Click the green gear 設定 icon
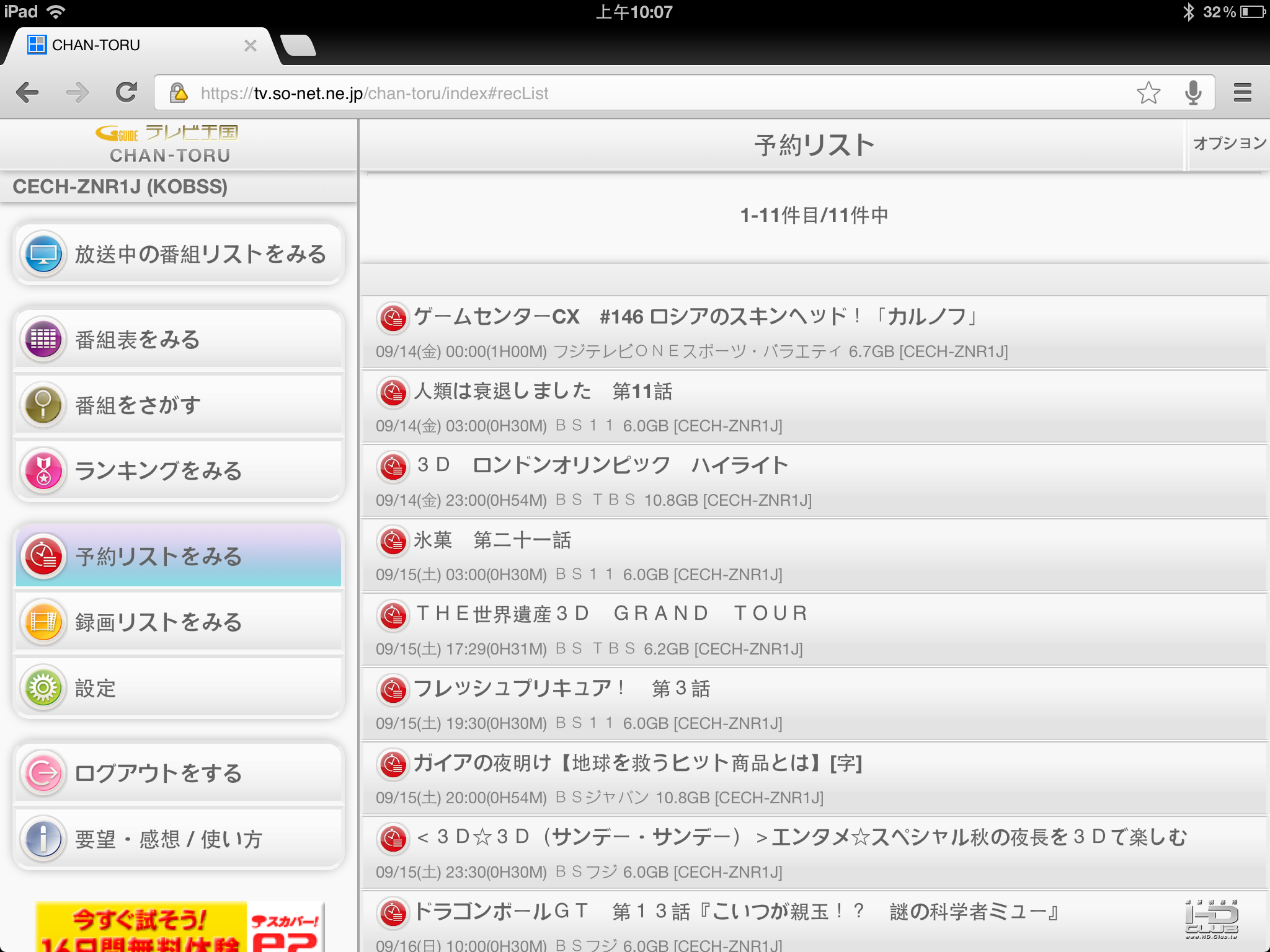 43,688
